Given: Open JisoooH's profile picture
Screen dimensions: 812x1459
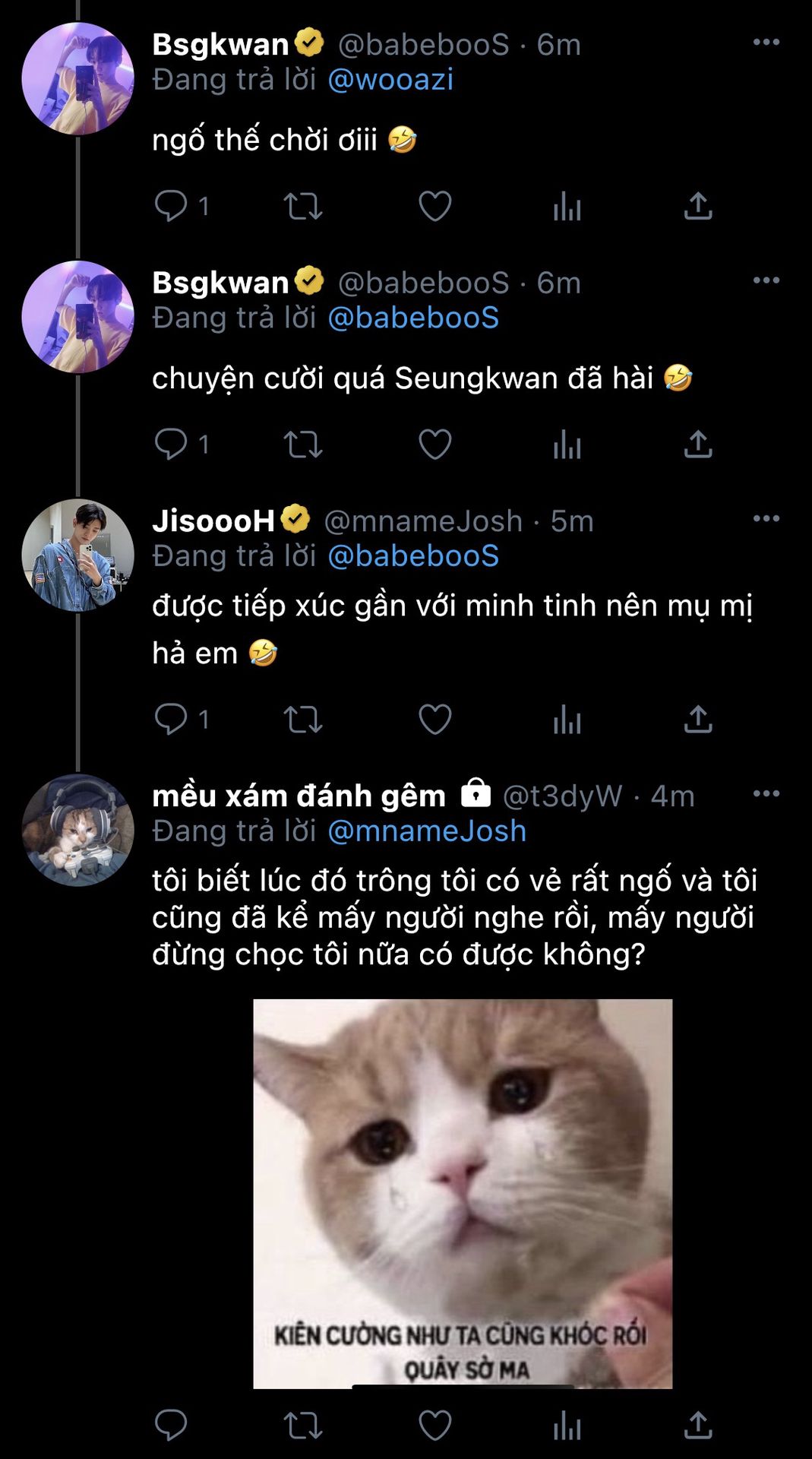Looking at the screenshot, I should click(77, 555).
